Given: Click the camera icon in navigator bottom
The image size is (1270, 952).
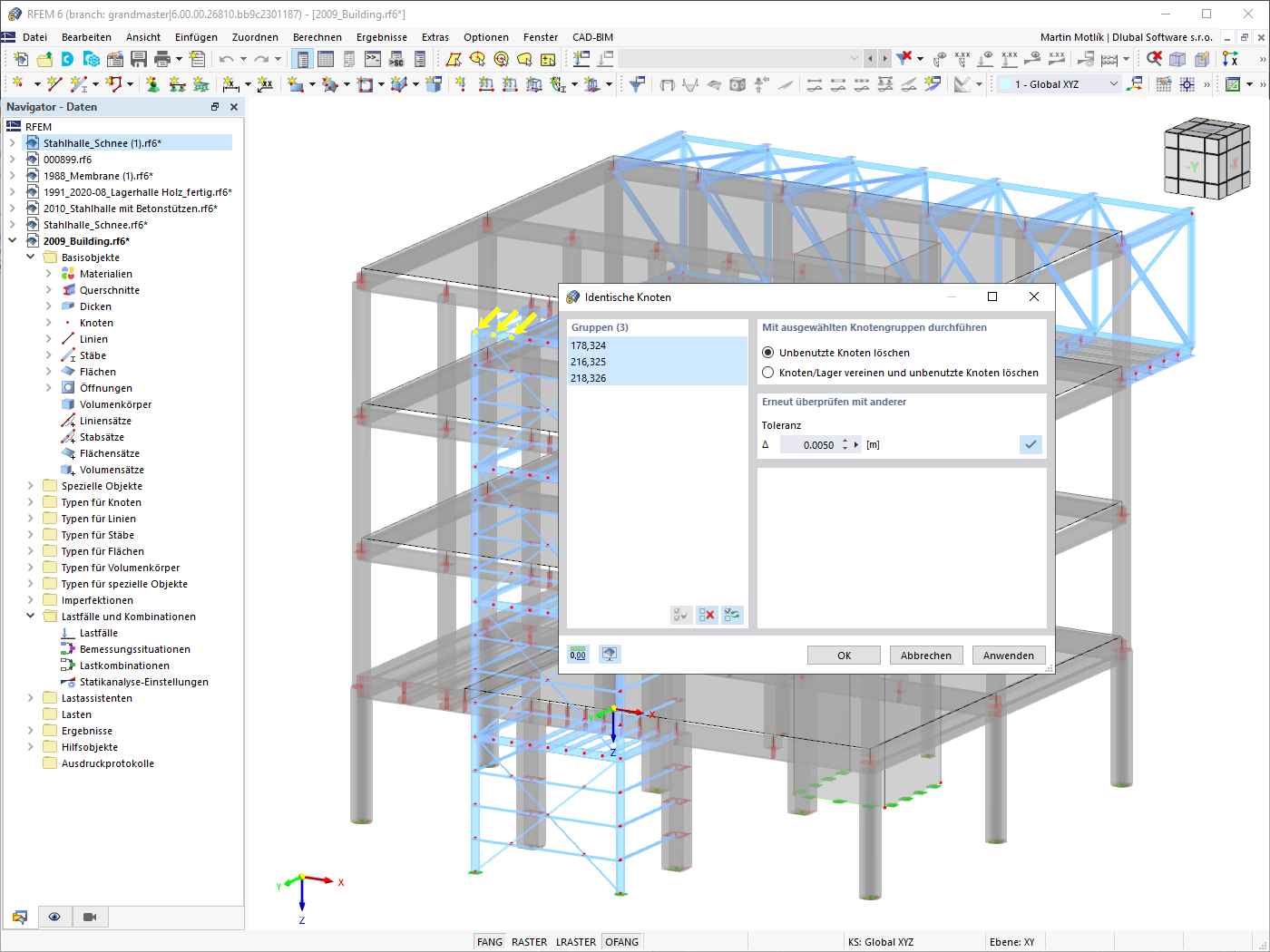Looking at the screenshot, I should pyautogui.click(x=90, y=917).
